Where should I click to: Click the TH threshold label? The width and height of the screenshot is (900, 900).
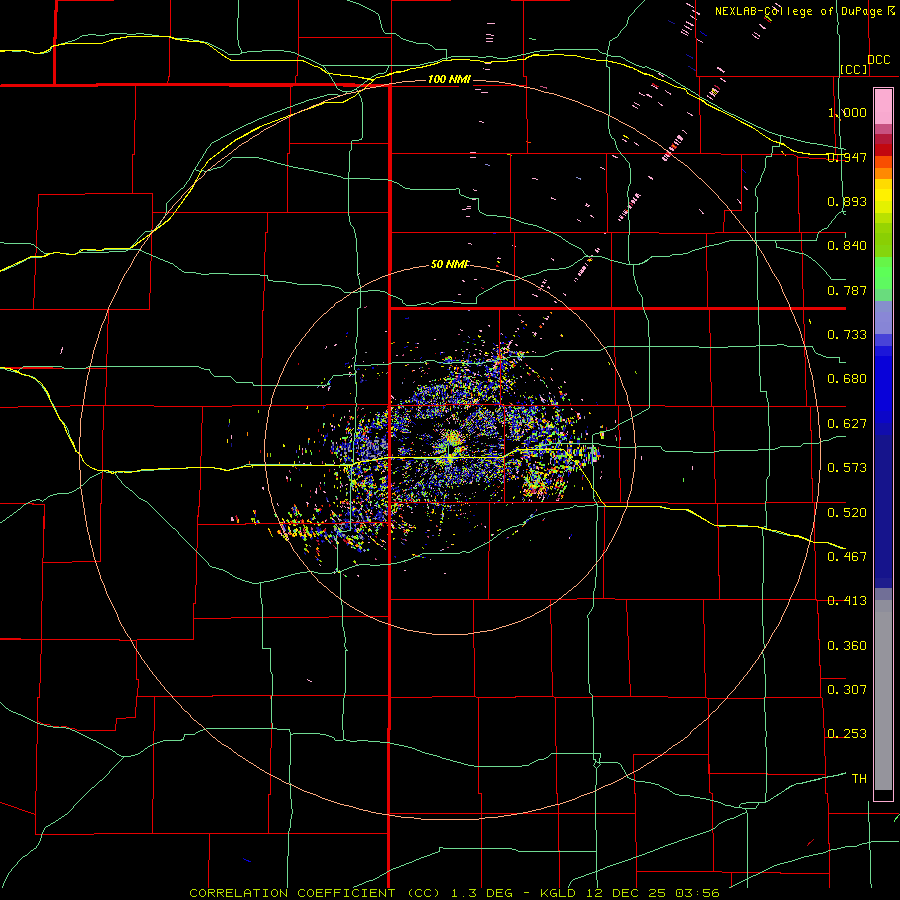tap(859, 779)
